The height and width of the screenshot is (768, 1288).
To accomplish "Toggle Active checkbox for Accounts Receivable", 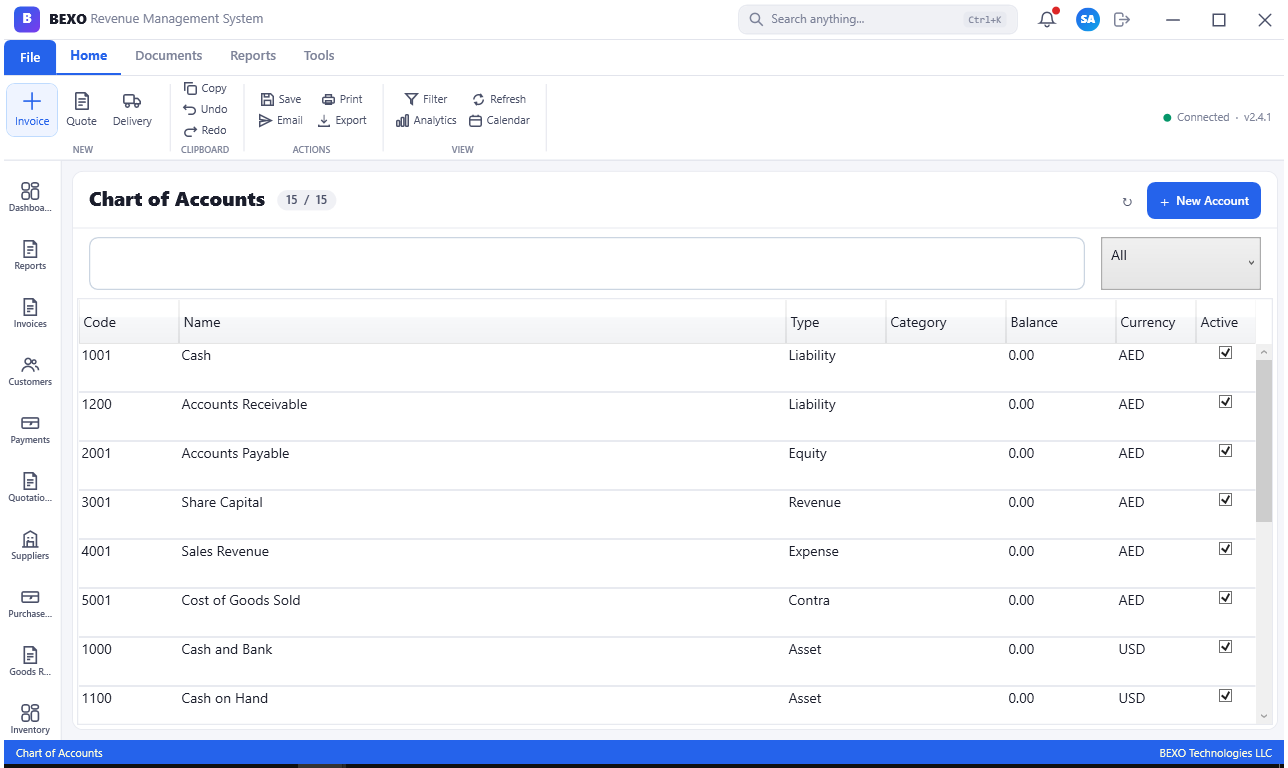I will (x=1225, y=402).
